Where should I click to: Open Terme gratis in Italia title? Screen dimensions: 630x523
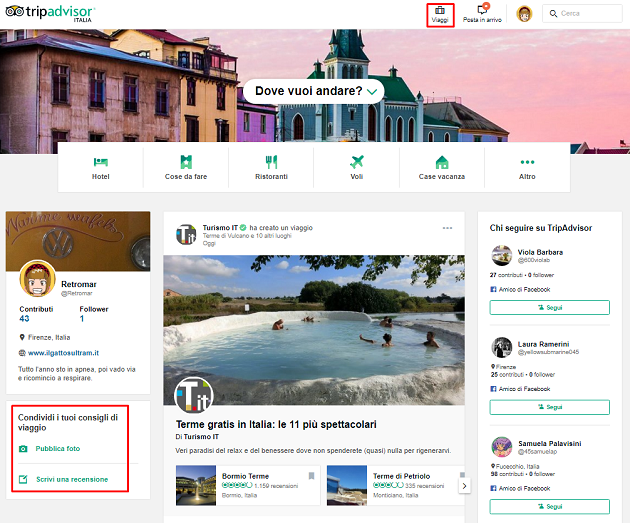click(x=276, y=424)
